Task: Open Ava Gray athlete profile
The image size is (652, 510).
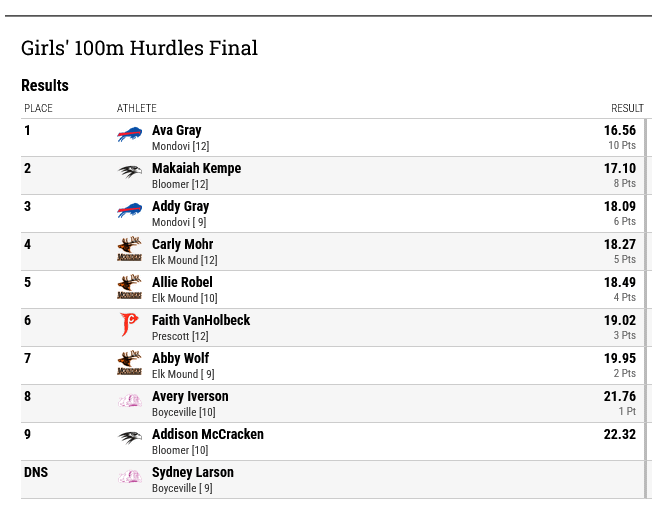Action: click(177, 130)
